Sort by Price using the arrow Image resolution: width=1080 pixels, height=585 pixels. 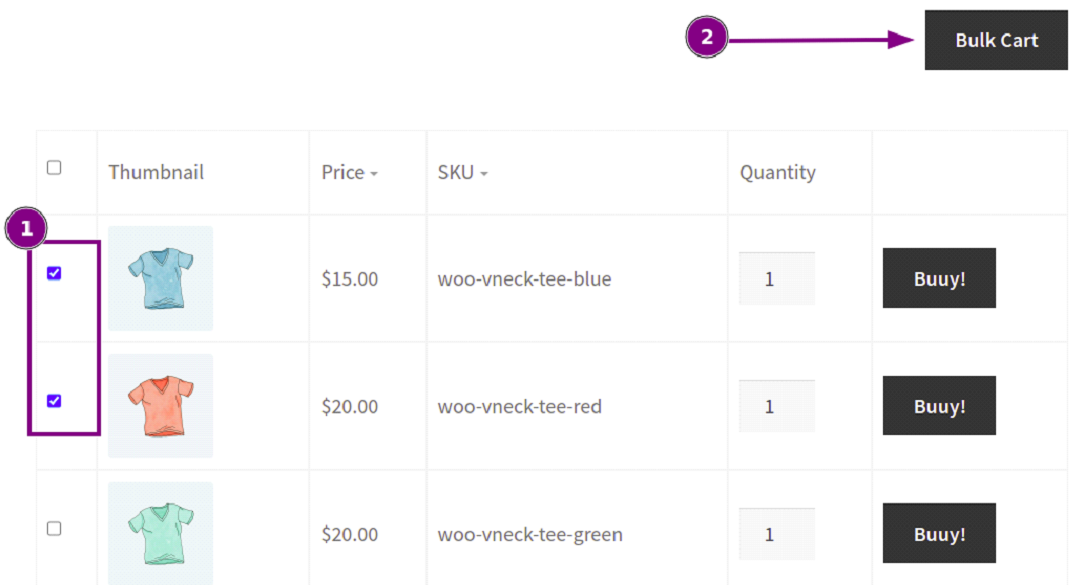pos(374,174)
